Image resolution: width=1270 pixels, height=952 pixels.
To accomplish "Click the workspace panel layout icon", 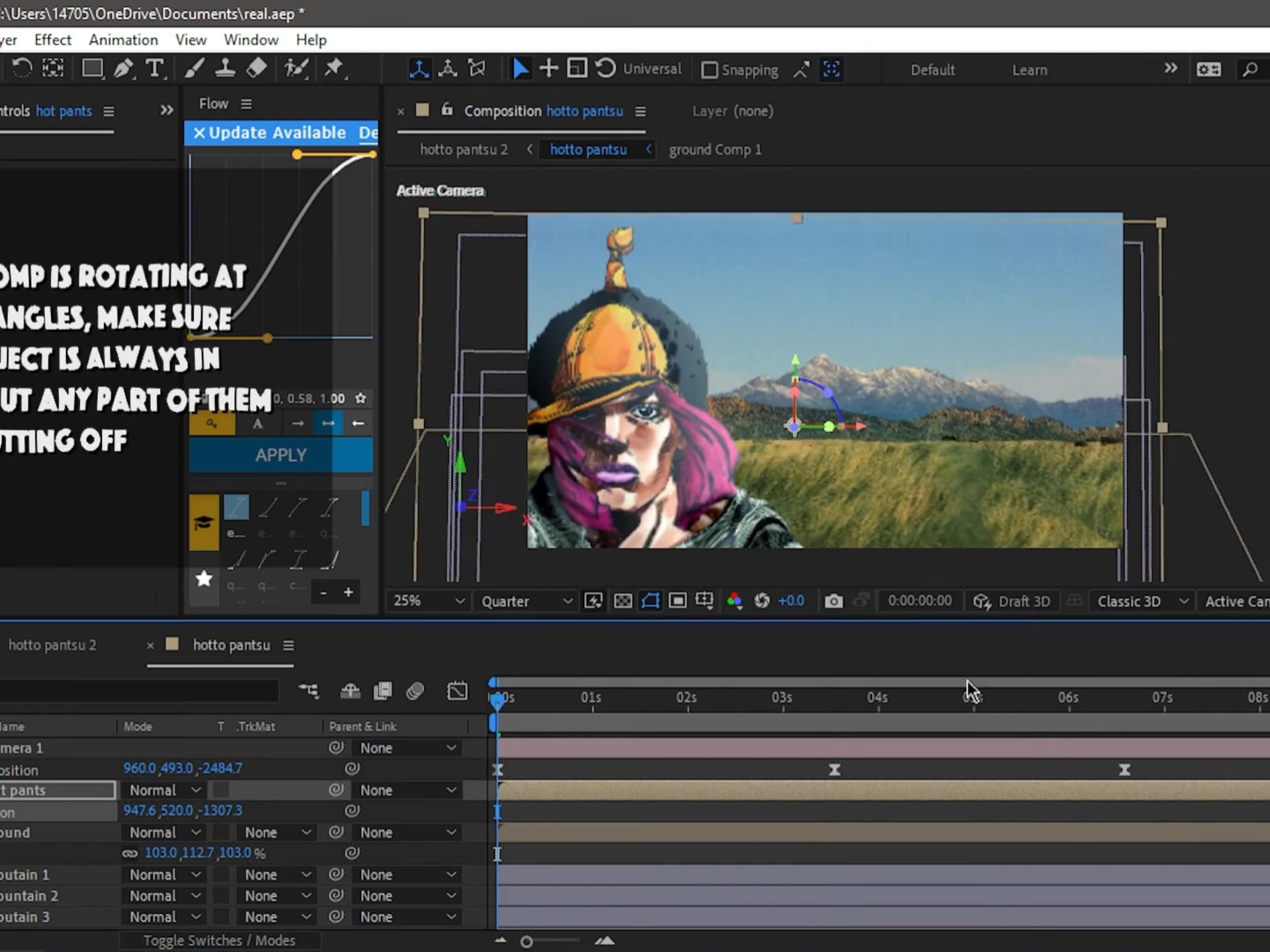I will click(x=1208, y=69).
